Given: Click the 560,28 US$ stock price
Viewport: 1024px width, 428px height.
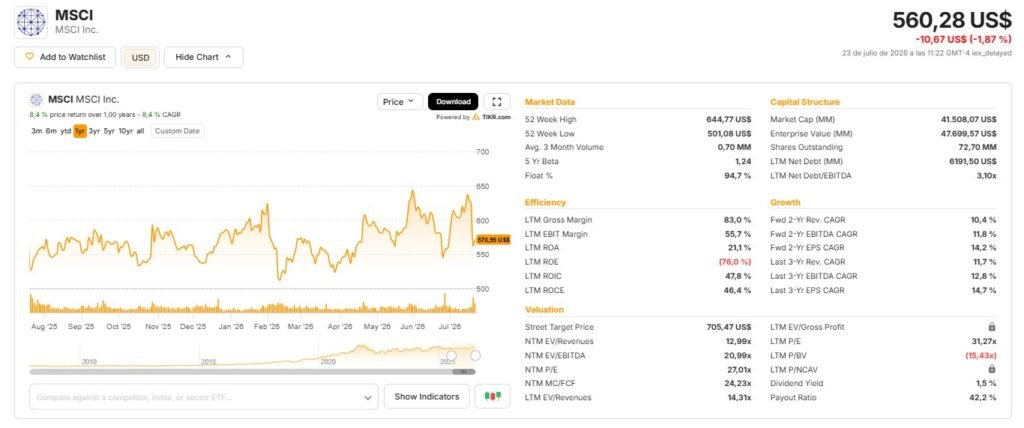Looking at the screenshot, I should pos(952,20).
